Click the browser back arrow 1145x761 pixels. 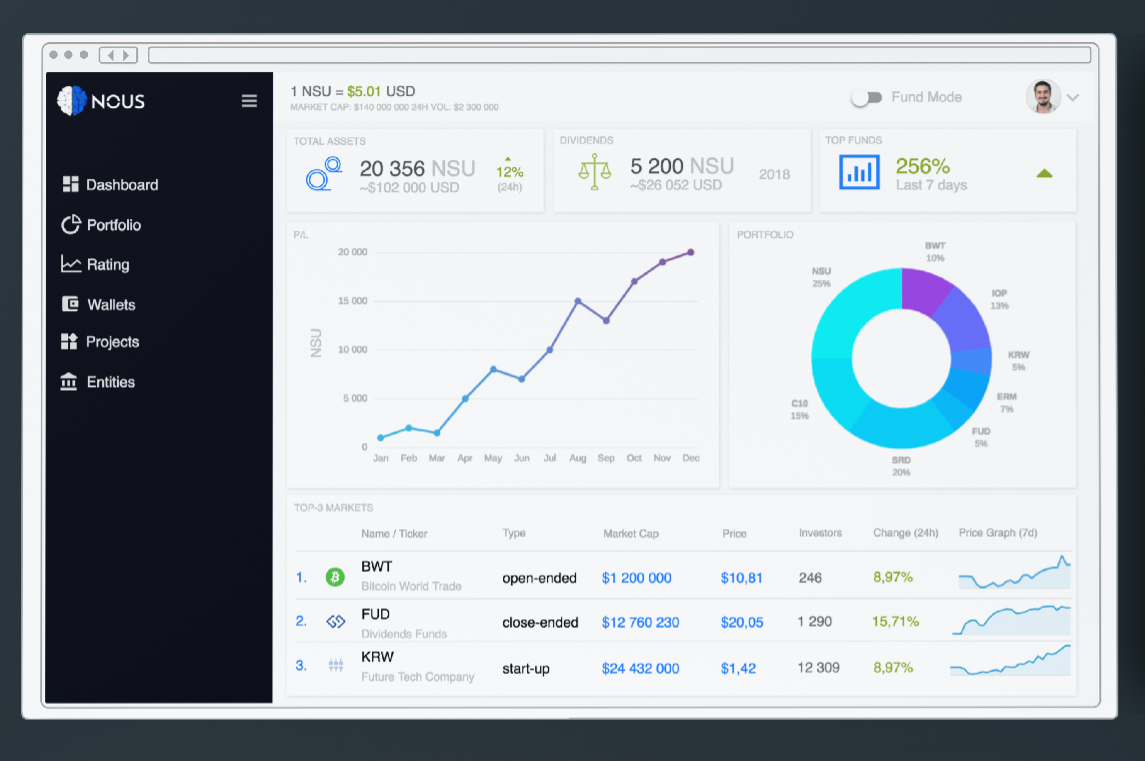coord(110,55)
